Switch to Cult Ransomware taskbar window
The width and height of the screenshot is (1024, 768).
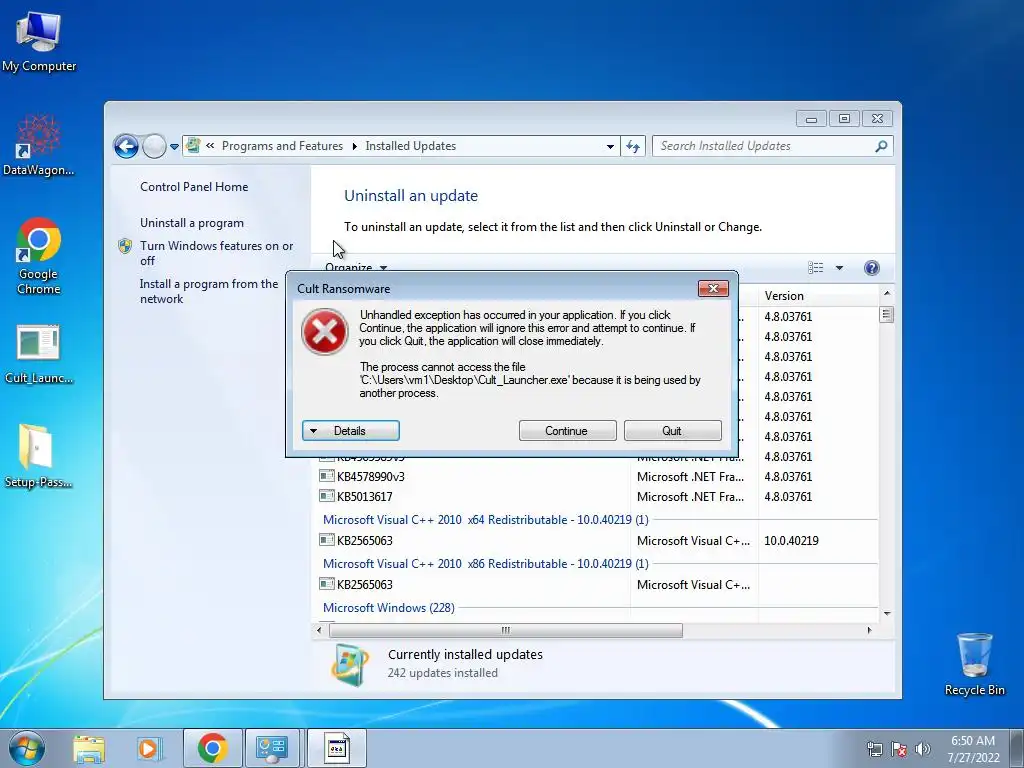tap(337, 748)
